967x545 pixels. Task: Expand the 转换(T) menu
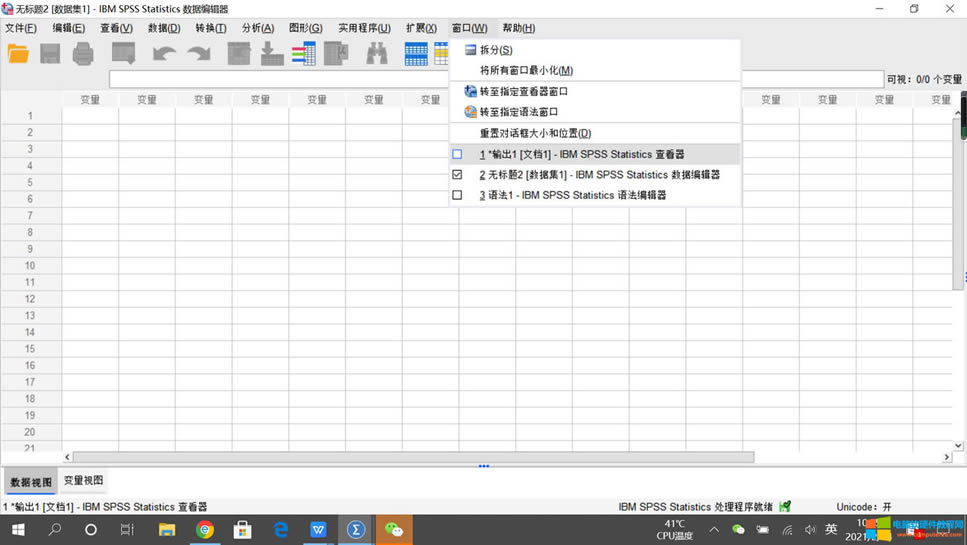click(210, 28)
